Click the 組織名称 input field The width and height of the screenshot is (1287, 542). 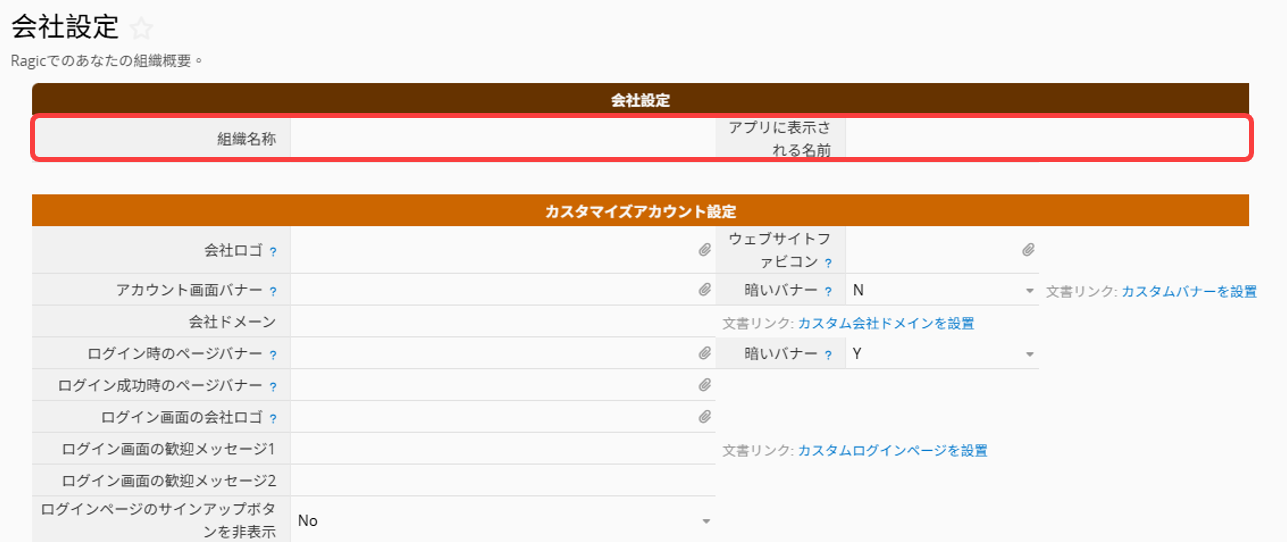(x=503, y=139)
